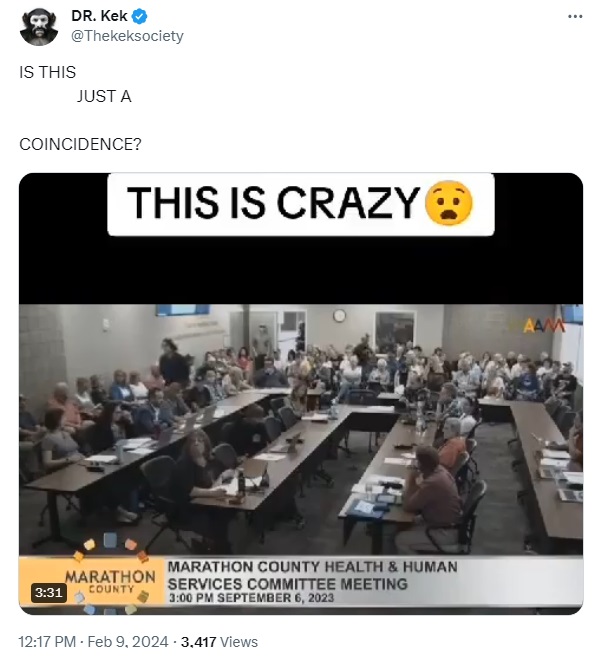Image resolution: width=604 pixels, height=662 pixels.
Task: Click the COINCIDENCE? tweet text
Action: (80, 144)
